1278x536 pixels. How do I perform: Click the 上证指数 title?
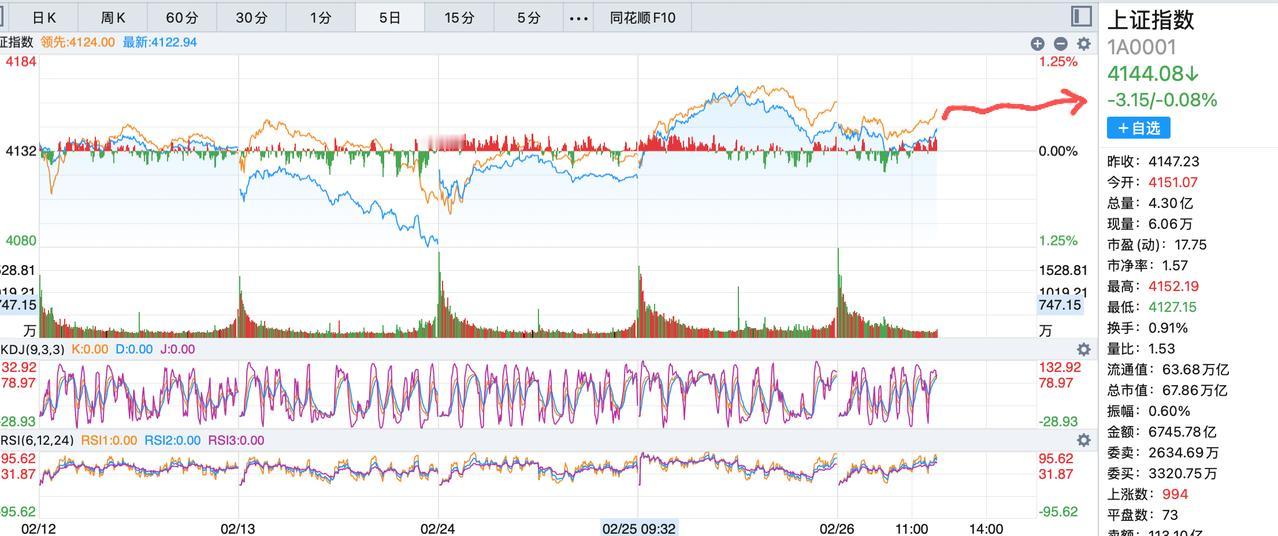pos(1151,20)
